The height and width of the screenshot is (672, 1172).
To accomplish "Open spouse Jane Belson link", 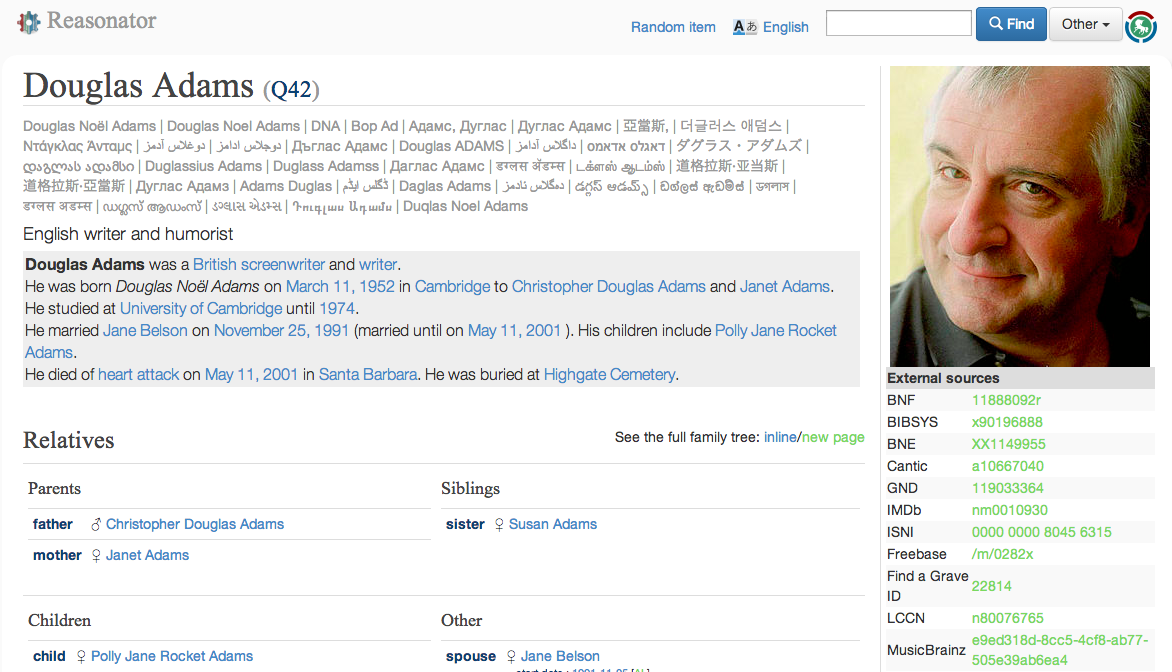I will 560,656.
